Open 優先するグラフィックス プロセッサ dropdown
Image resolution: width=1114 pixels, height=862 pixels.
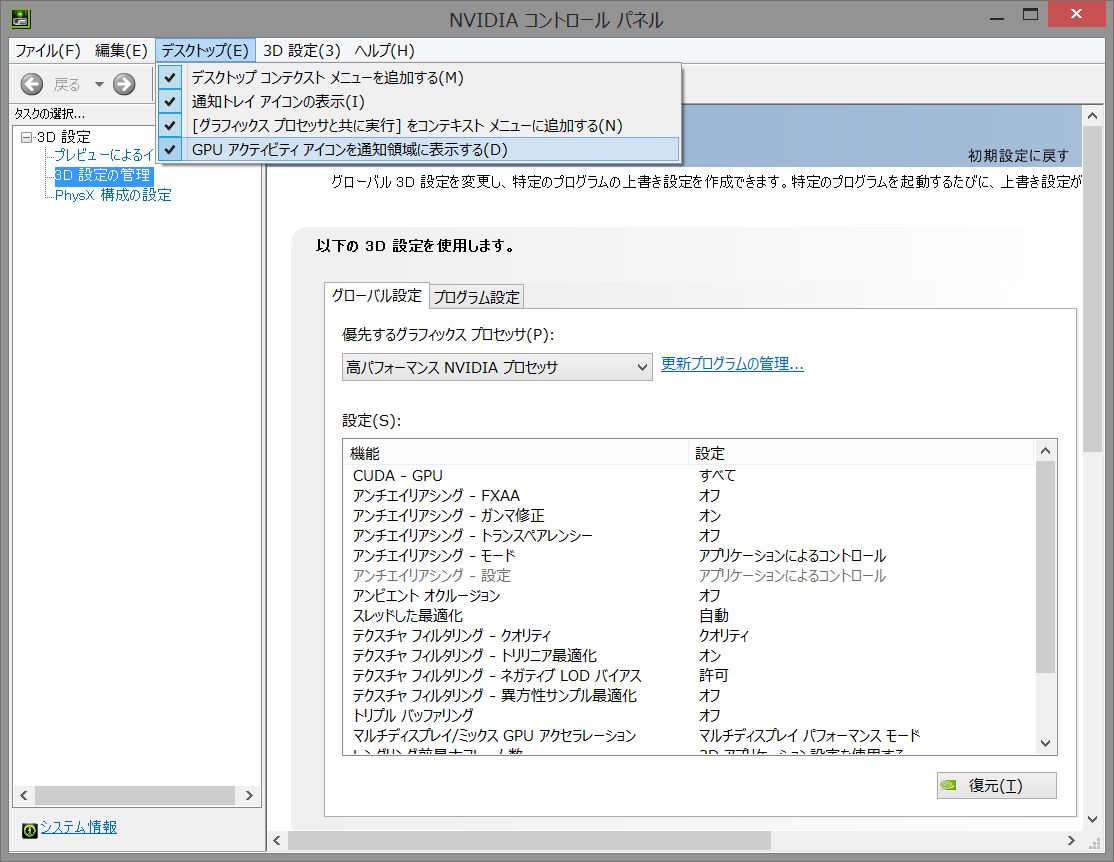497,367
